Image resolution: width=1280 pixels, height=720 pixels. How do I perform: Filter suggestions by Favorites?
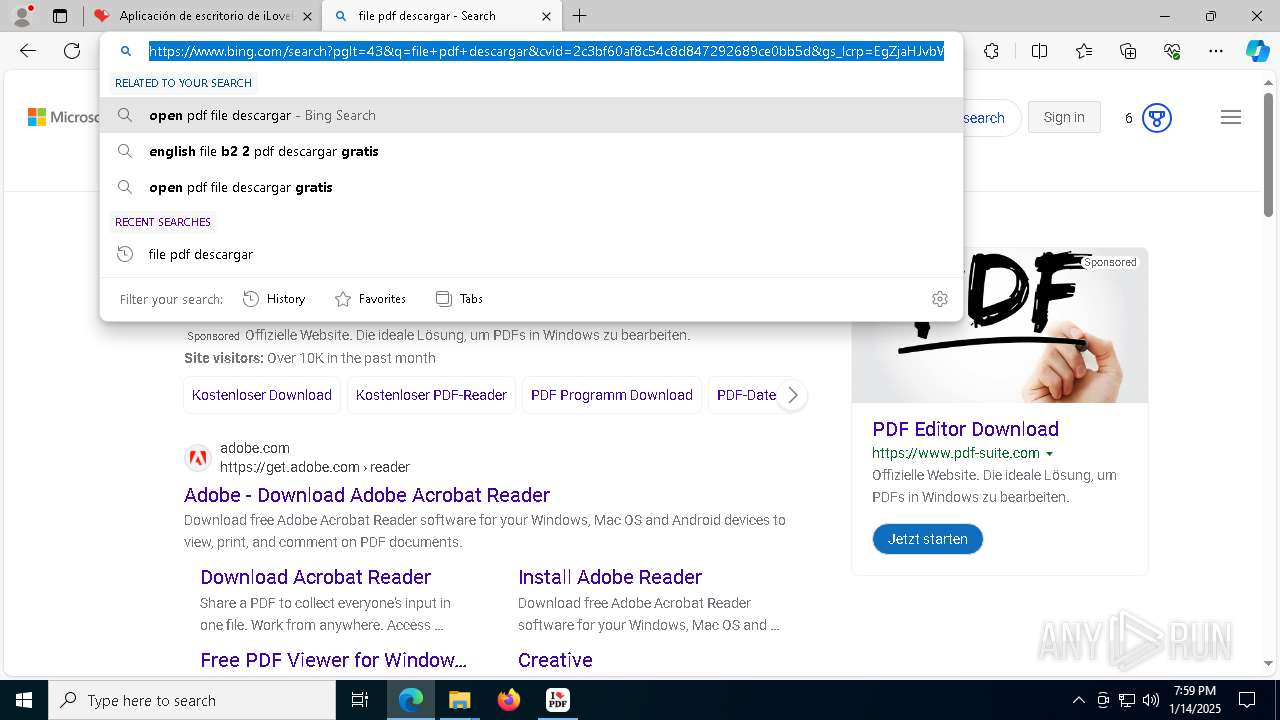370,299
